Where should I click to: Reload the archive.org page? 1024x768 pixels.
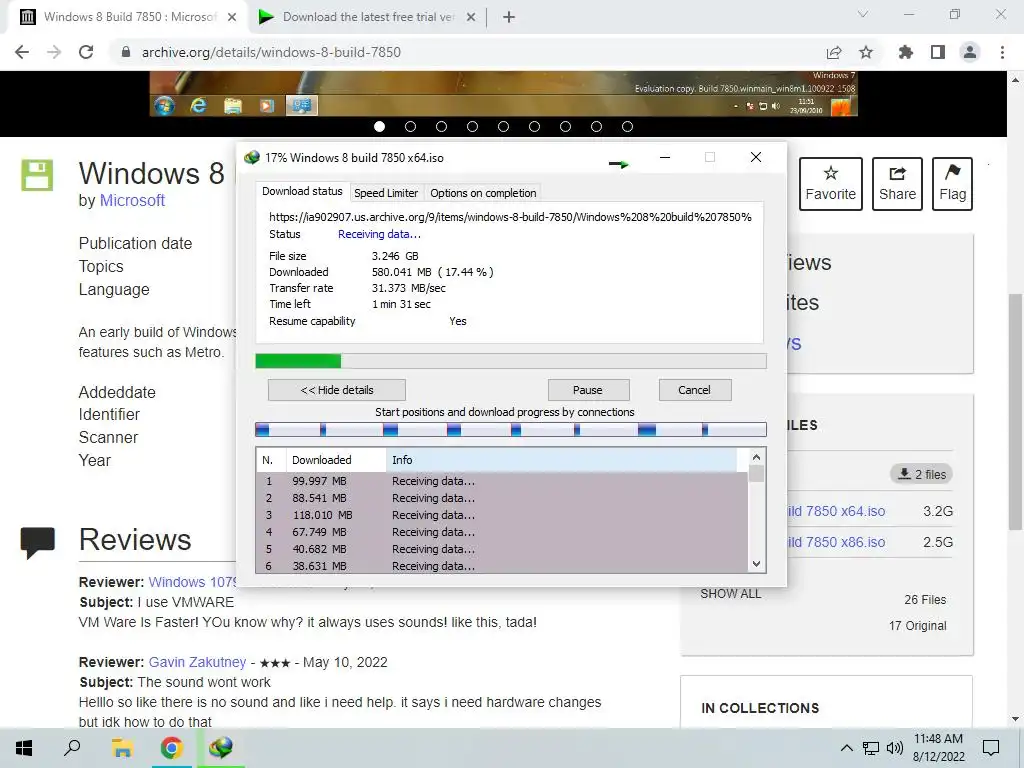(86, 52)
